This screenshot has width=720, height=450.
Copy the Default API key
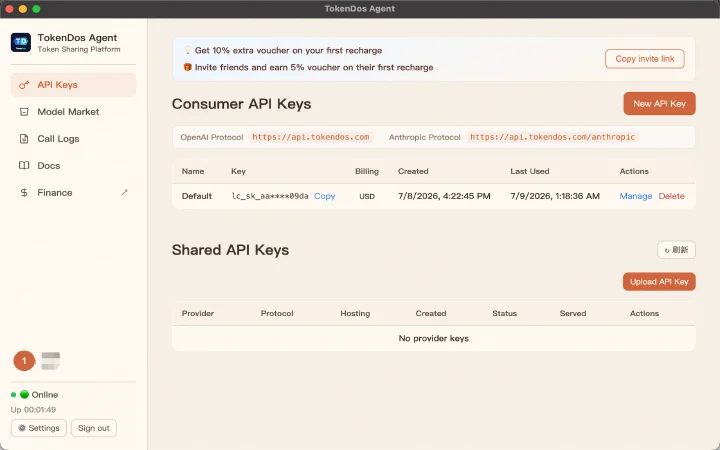click(325, 196)
